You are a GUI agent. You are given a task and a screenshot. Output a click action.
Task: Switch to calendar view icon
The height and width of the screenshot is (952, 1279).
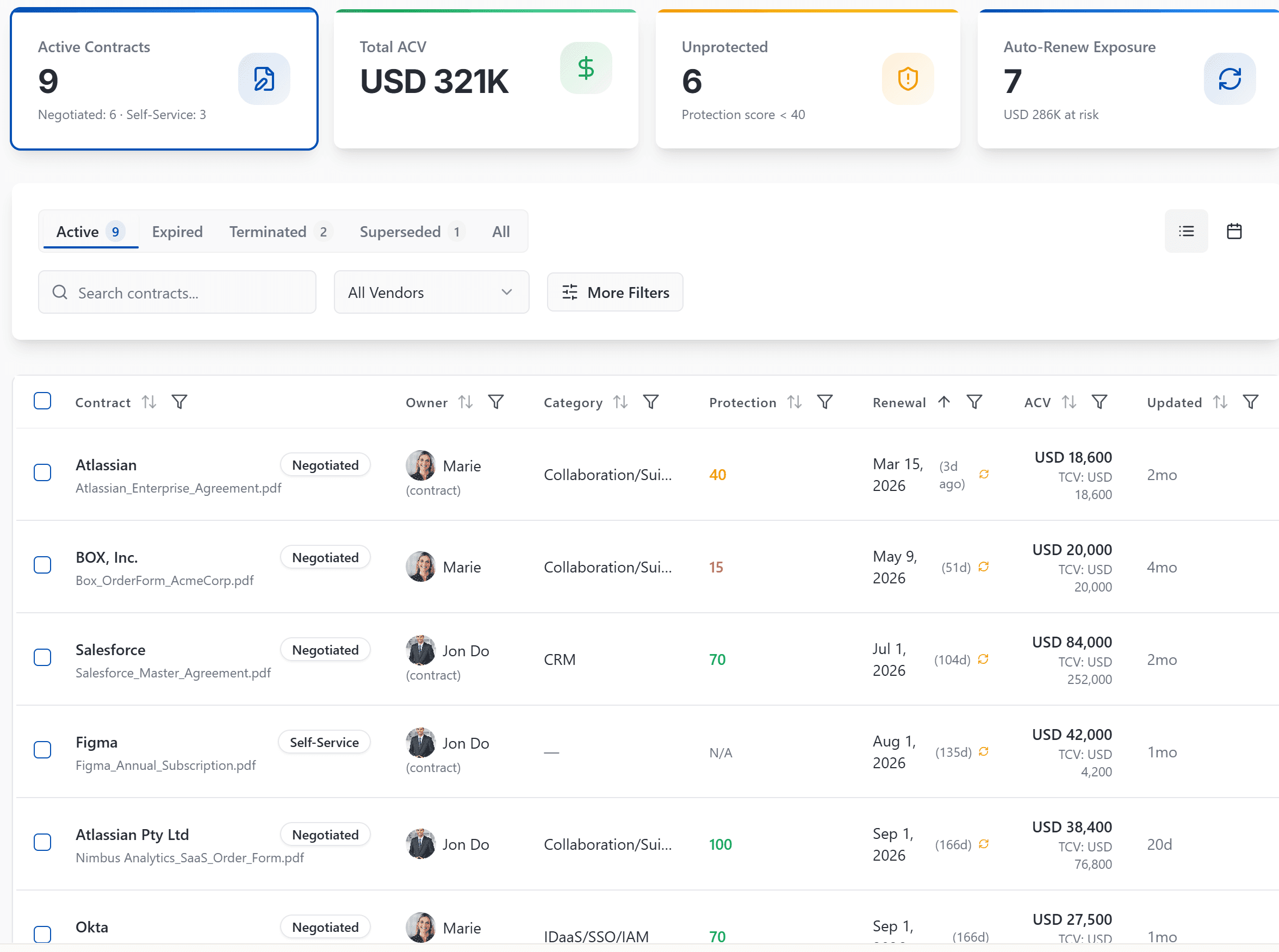tap(1233, 231)
